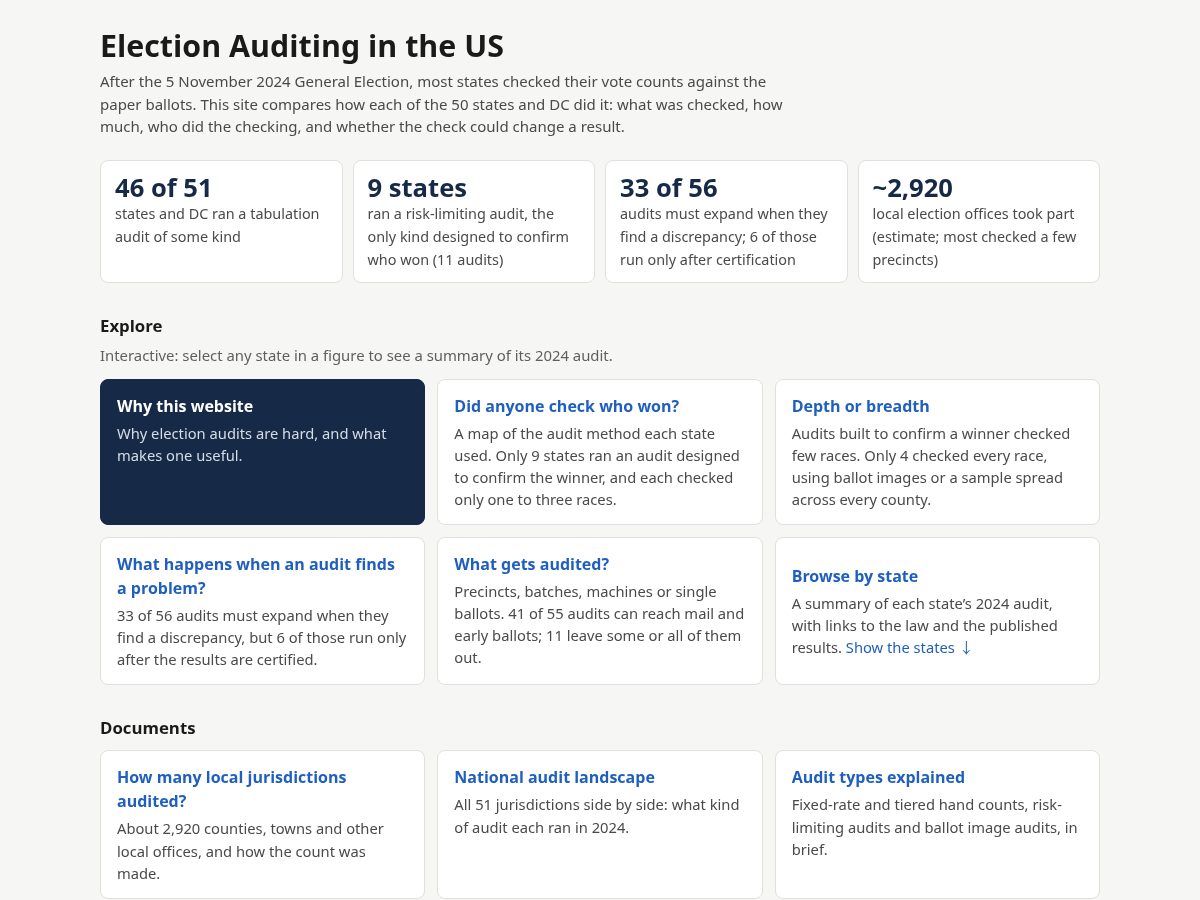
Task: Click the 'Interactive: select any state' note
Action: coord(356,355)
